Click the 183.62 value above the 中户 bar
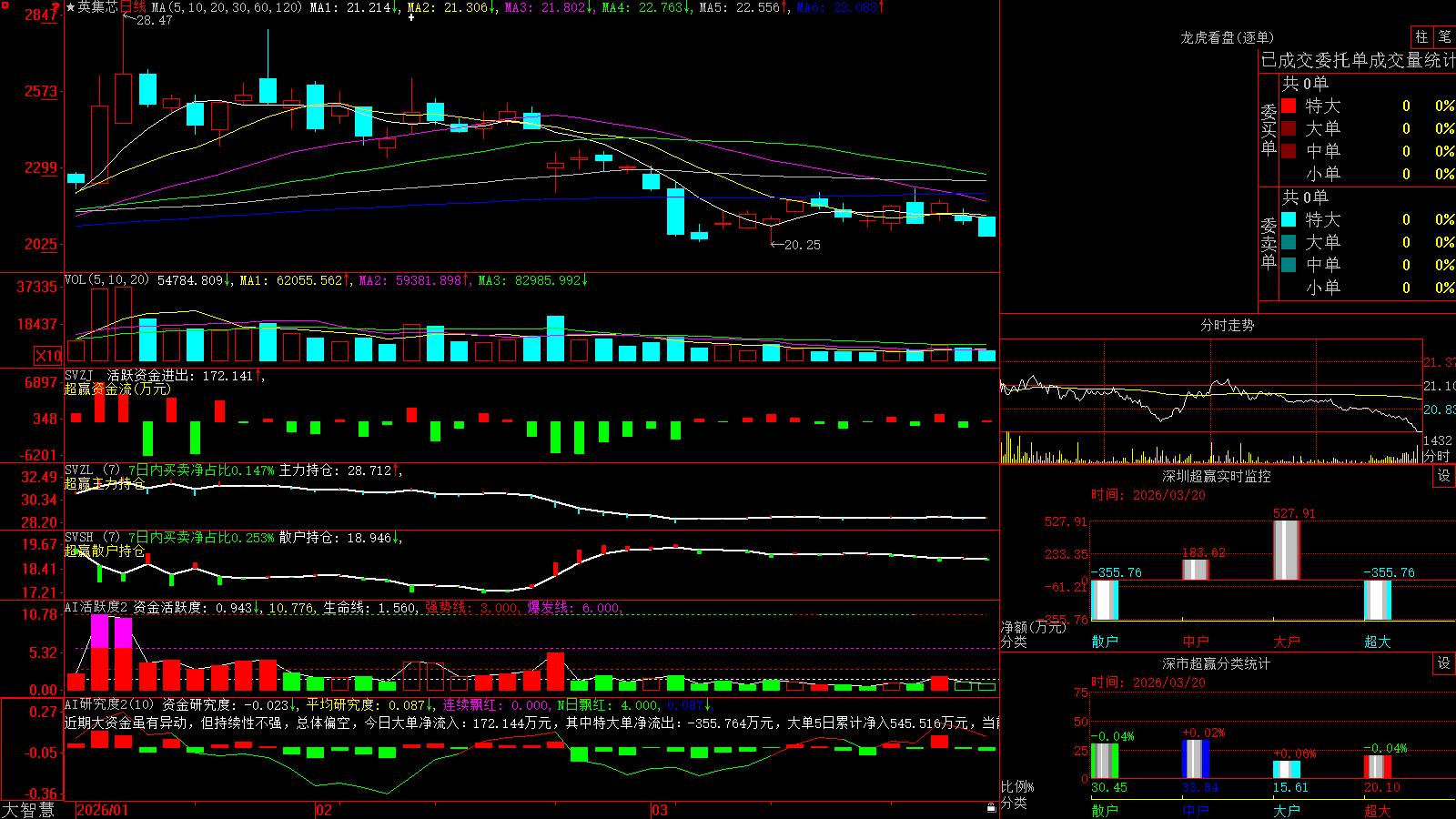 (x=1203, y=552)
